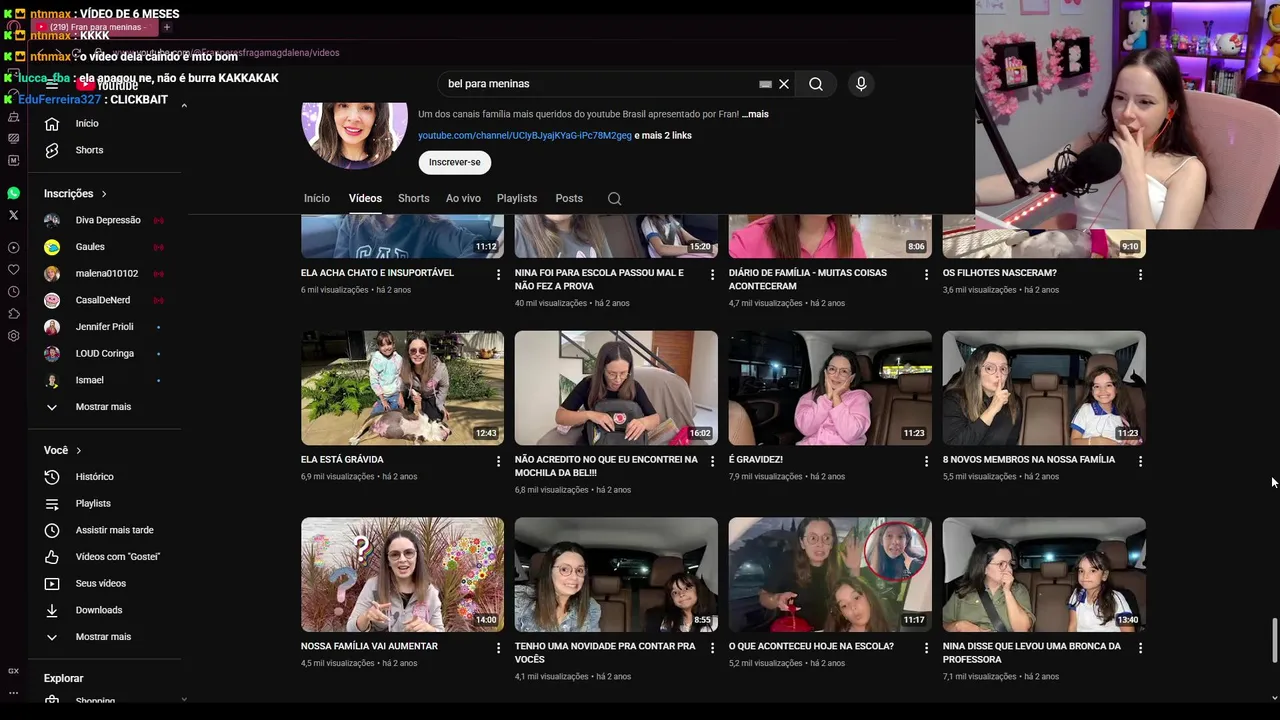Screen dimensions: 1280x720
Task: Open X (Twitter) in the Opera sidebar
Action: [x=13, y=214]
